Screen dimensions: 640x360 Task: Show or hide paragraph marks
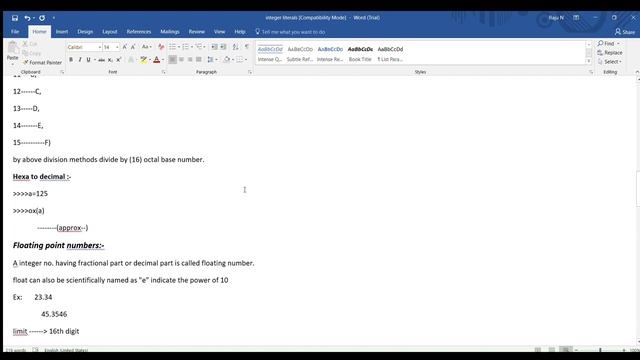click(x=247, y=47)
